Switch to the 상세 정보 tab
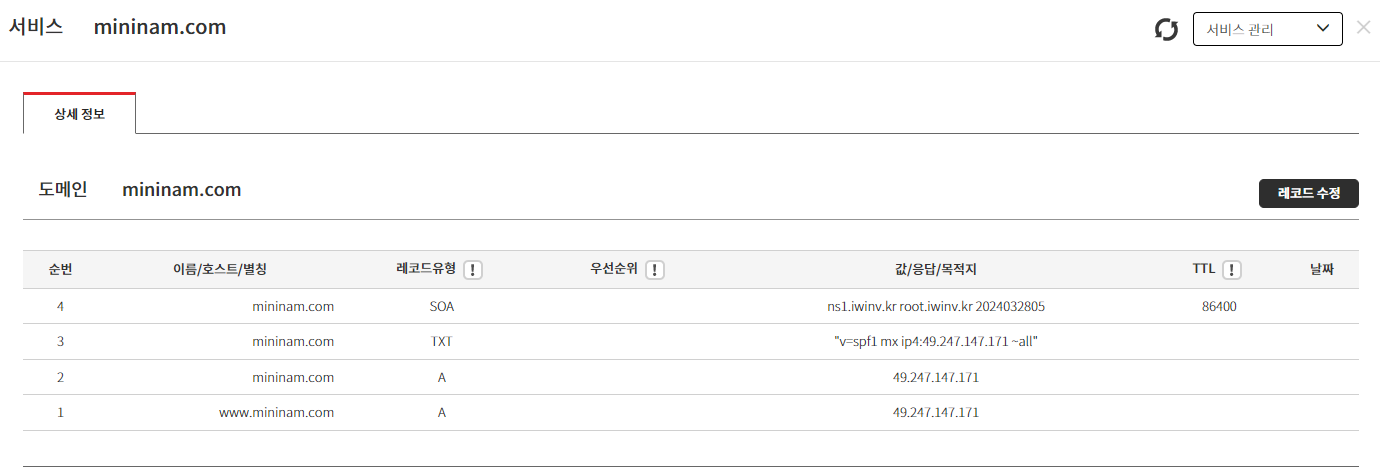 79,114
